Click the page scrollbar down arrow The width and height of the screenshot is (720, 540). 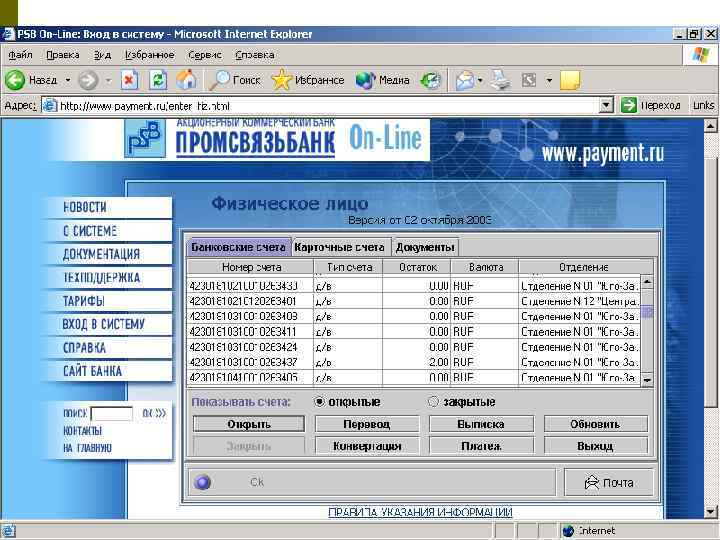[710, 511]
